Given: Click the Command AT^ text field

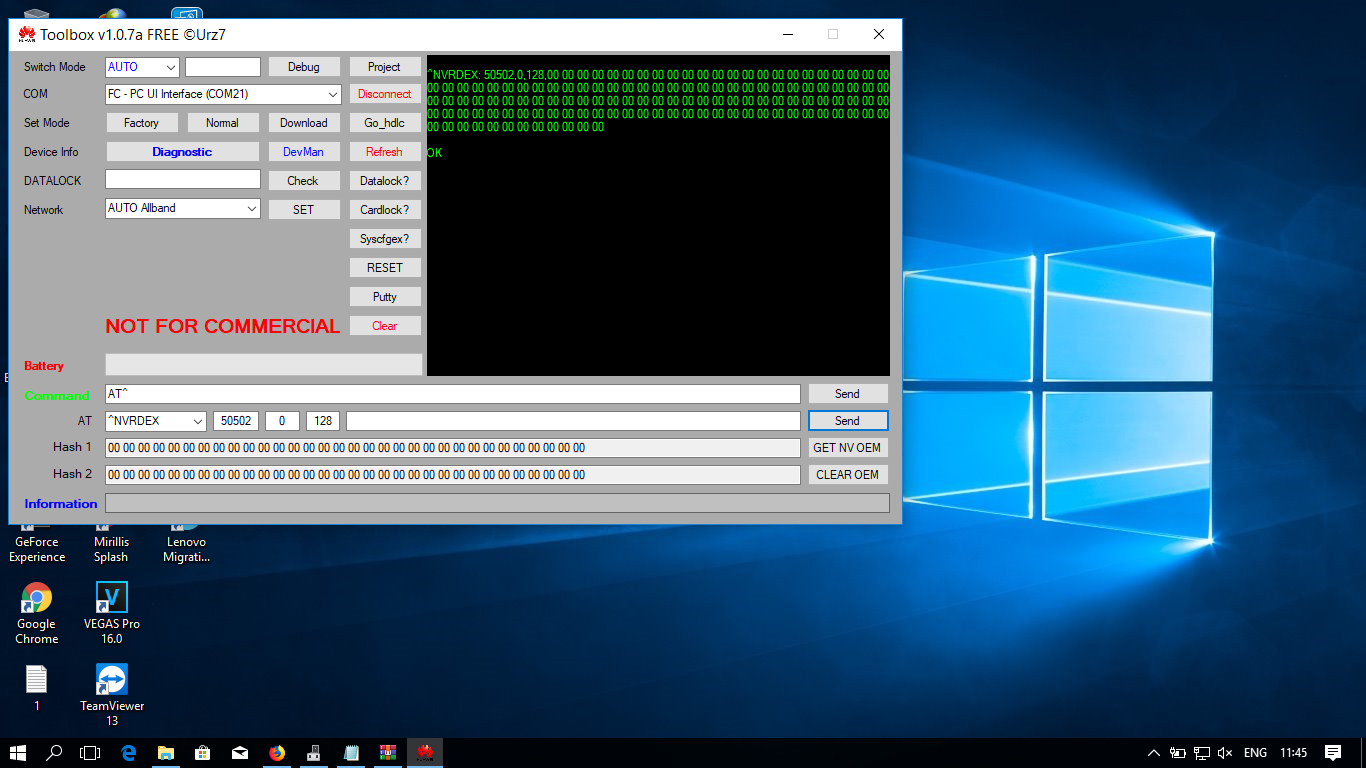Looking at the screenshot, I should click(452, 394).
